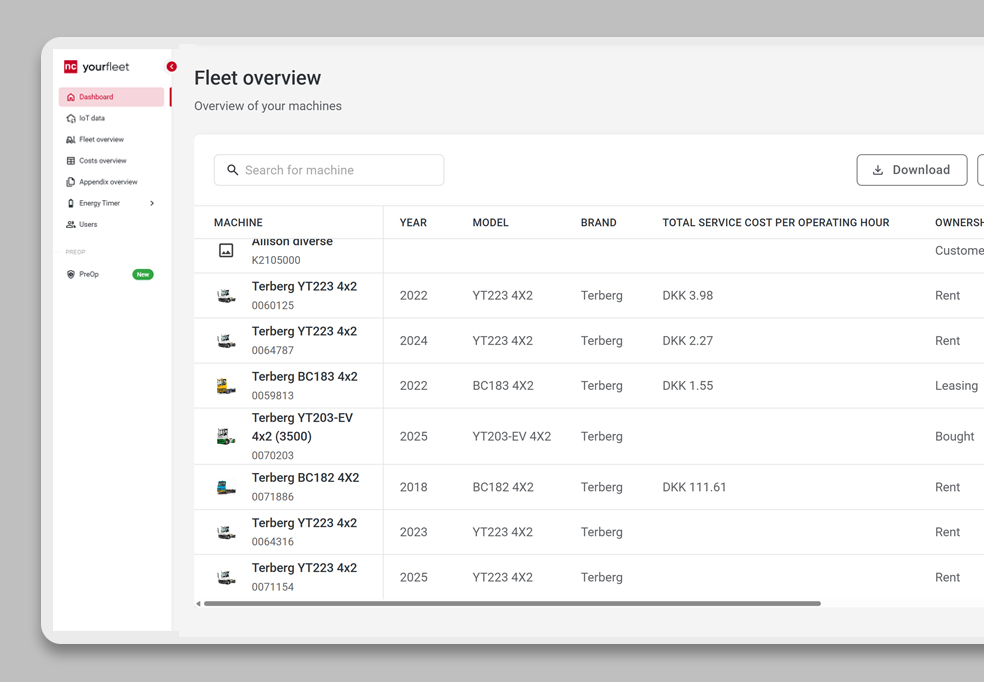
Task: Click cost value DKK 2.27
Action: (x=688, y=341)
